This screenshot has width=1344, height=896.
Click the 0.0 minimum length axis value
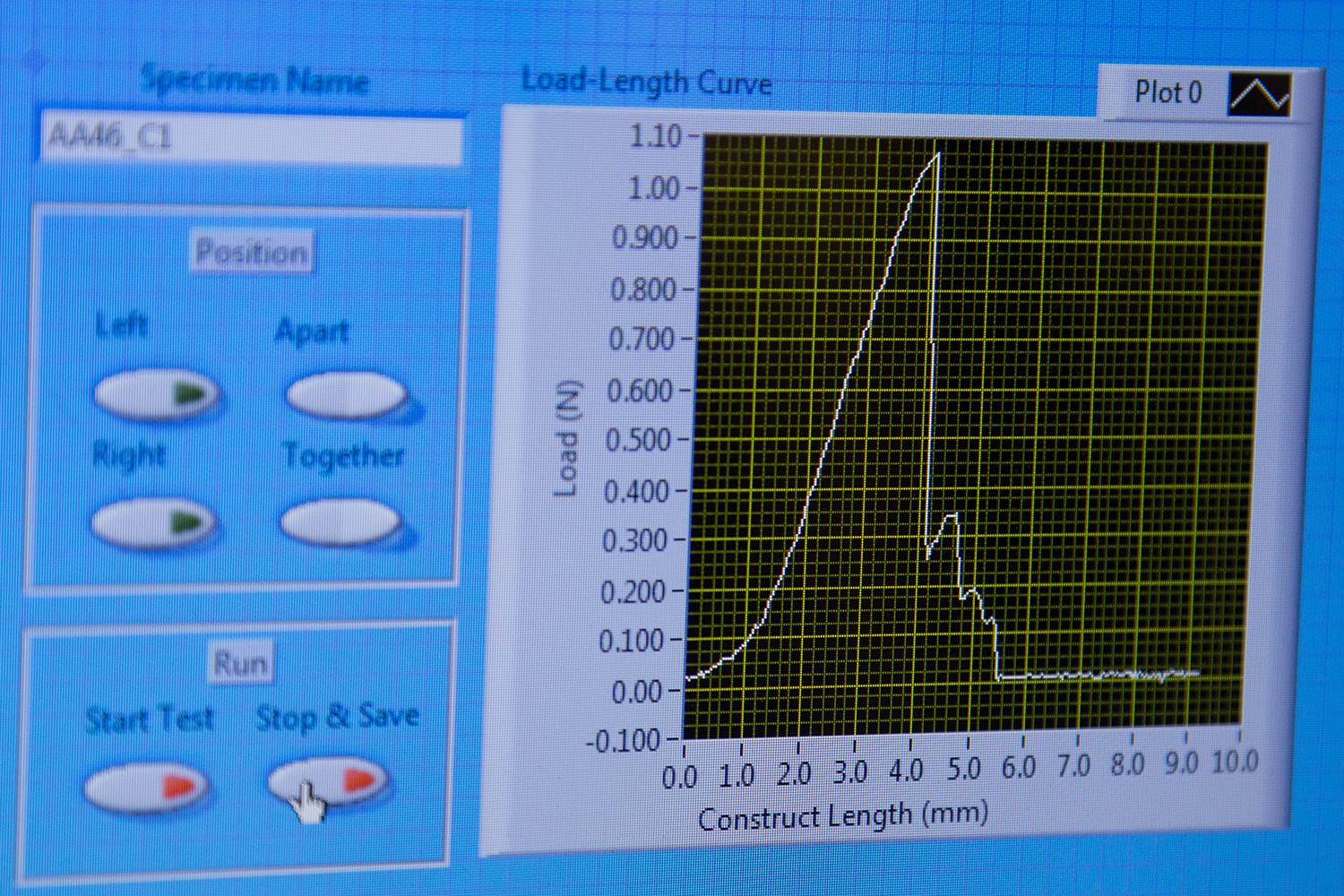679,777
